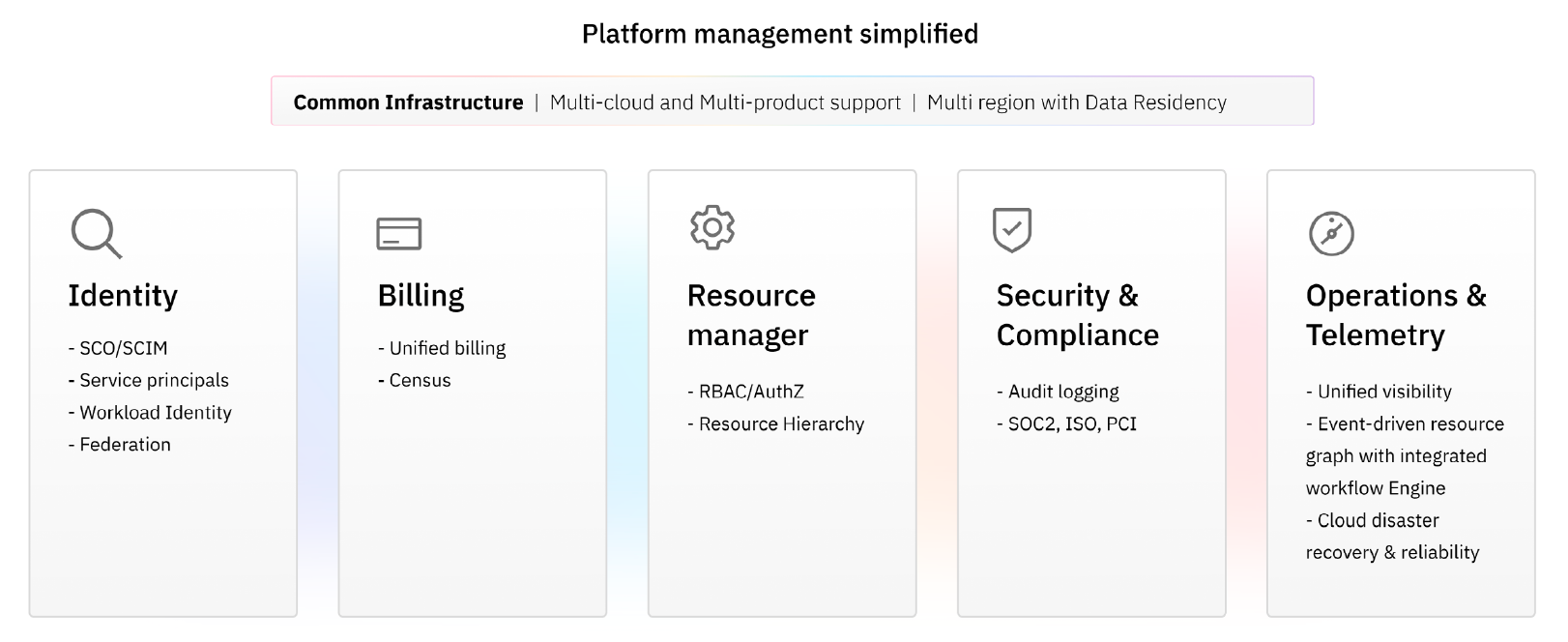
Task: Click the Resource manager heading
Action: click(x=751, y=314)
